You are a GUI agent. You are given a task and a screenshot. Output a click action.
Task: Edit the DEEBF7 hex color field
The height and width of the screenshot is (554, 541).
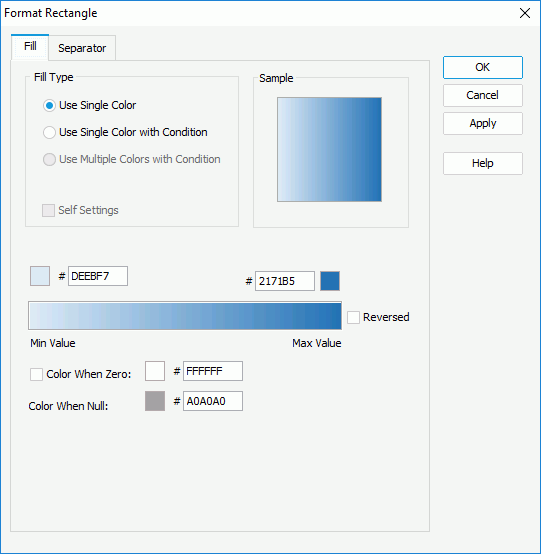click(98, 276)
